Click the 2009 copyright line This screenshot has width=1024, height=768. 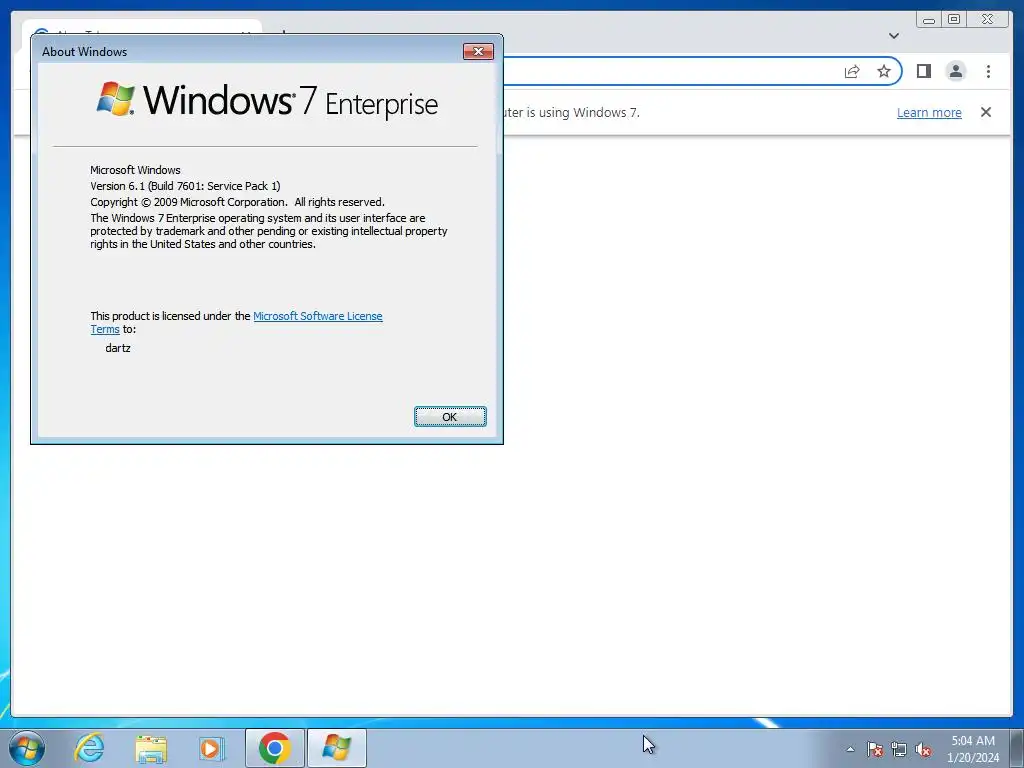coord(237,202)
